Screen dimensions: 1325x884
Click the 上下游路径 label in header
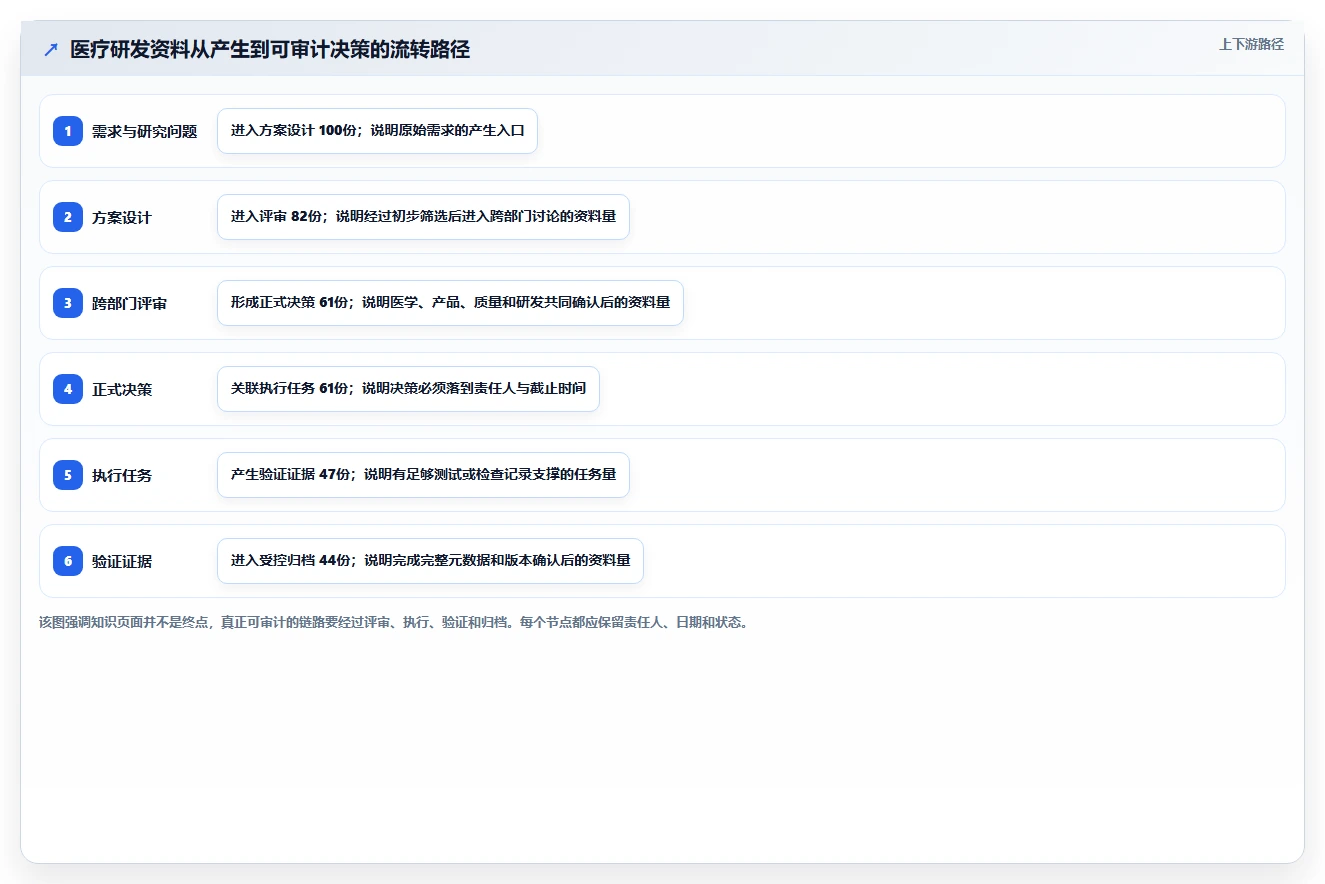tap(1251, 44)
